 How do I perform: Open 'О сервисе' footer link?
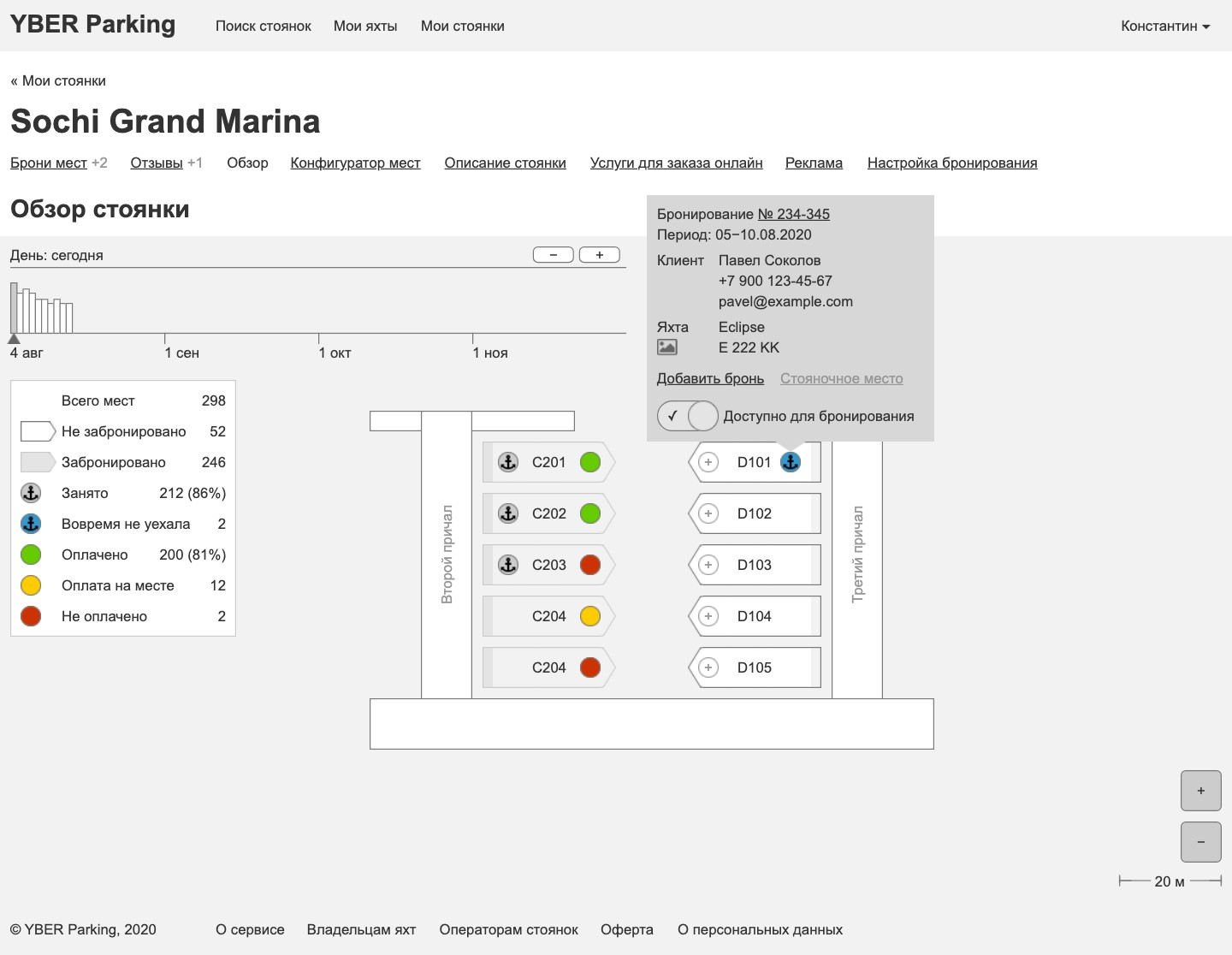pyautogui.click(x=250, y=929)
